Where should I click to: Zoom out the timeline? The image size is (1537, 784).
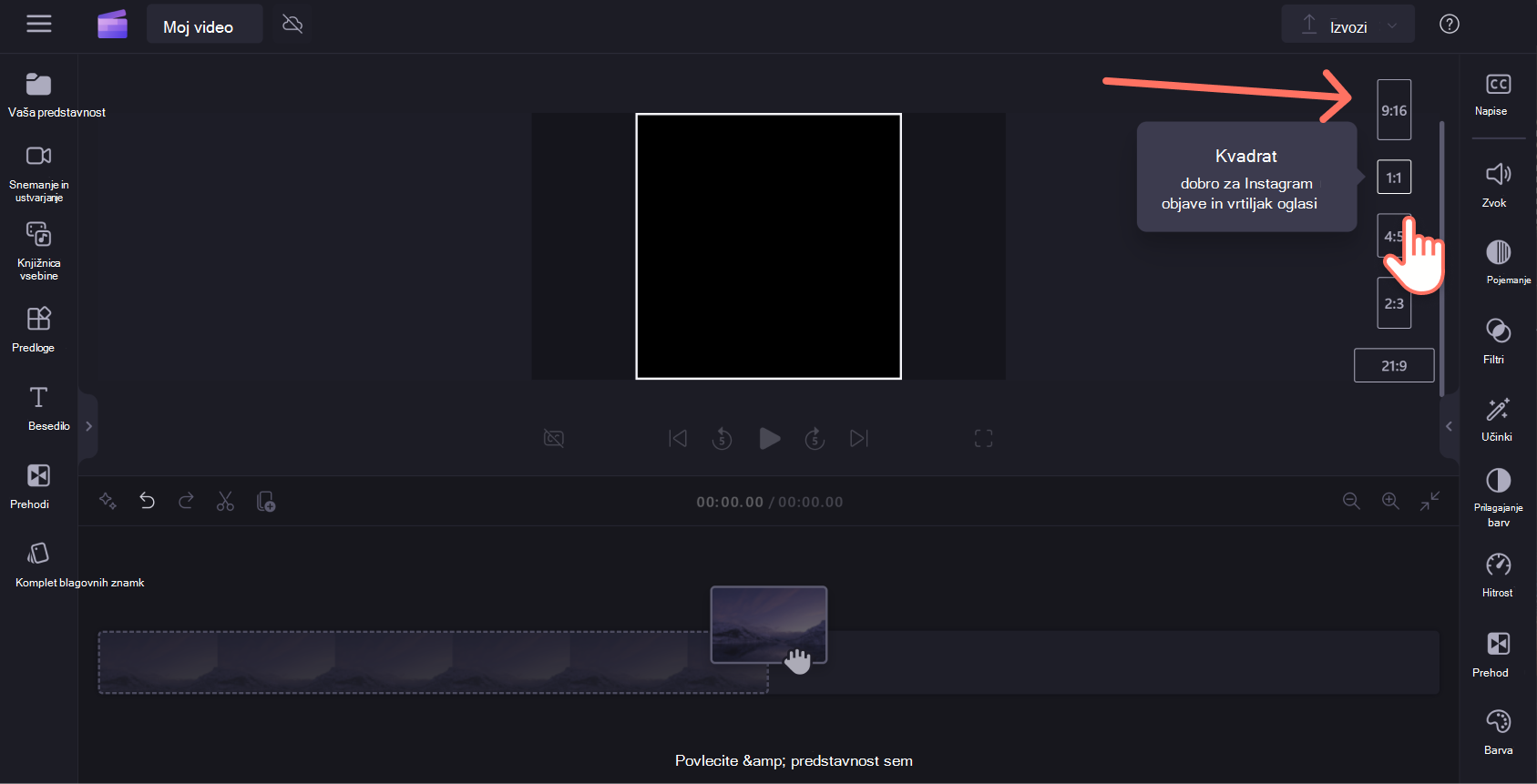pyautogui.click(x=1351, y=501)
